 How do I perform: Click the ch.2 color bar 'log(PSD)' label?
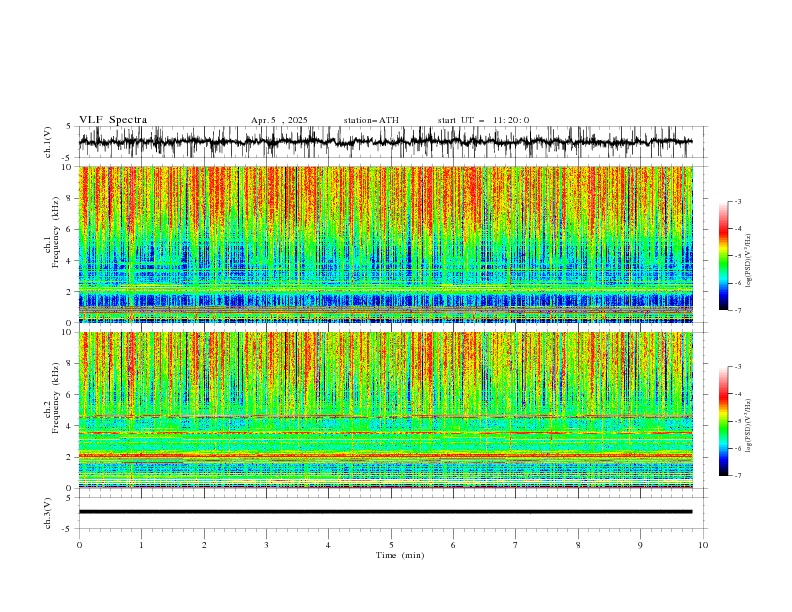click(x=749, y=425)
